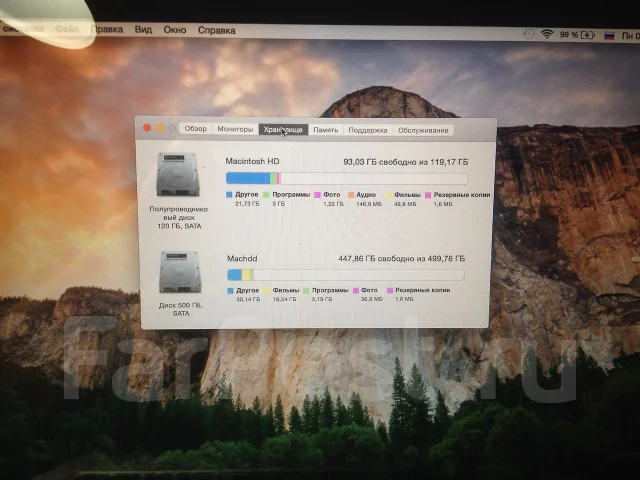640x480 pixels.
Task: Click the Machdd 500 ГБ disk icon
Action: 180,272
